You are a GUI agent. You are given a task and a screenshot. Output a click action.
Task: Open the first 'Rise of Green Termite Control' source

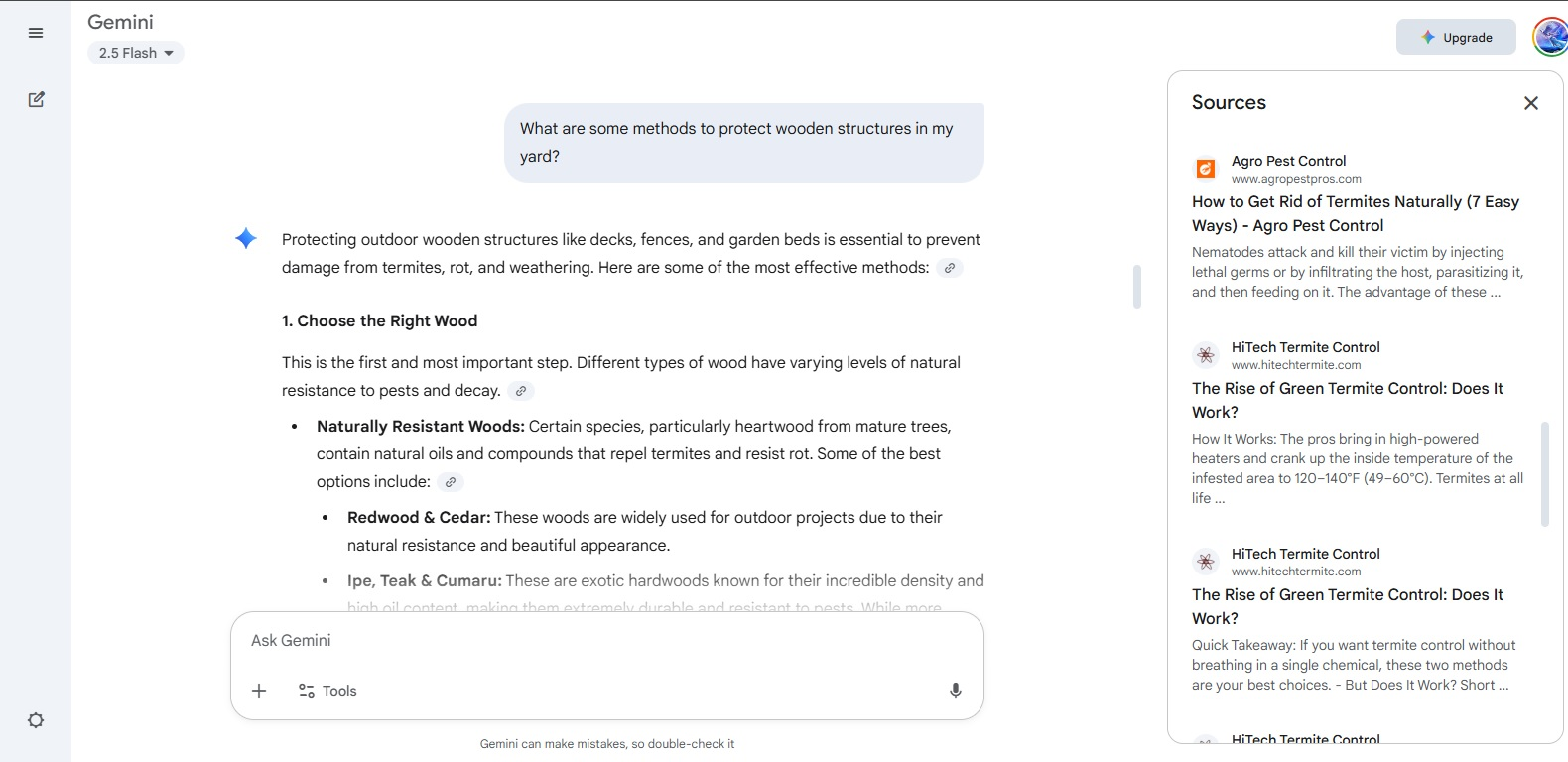(x=1347, y=400)
